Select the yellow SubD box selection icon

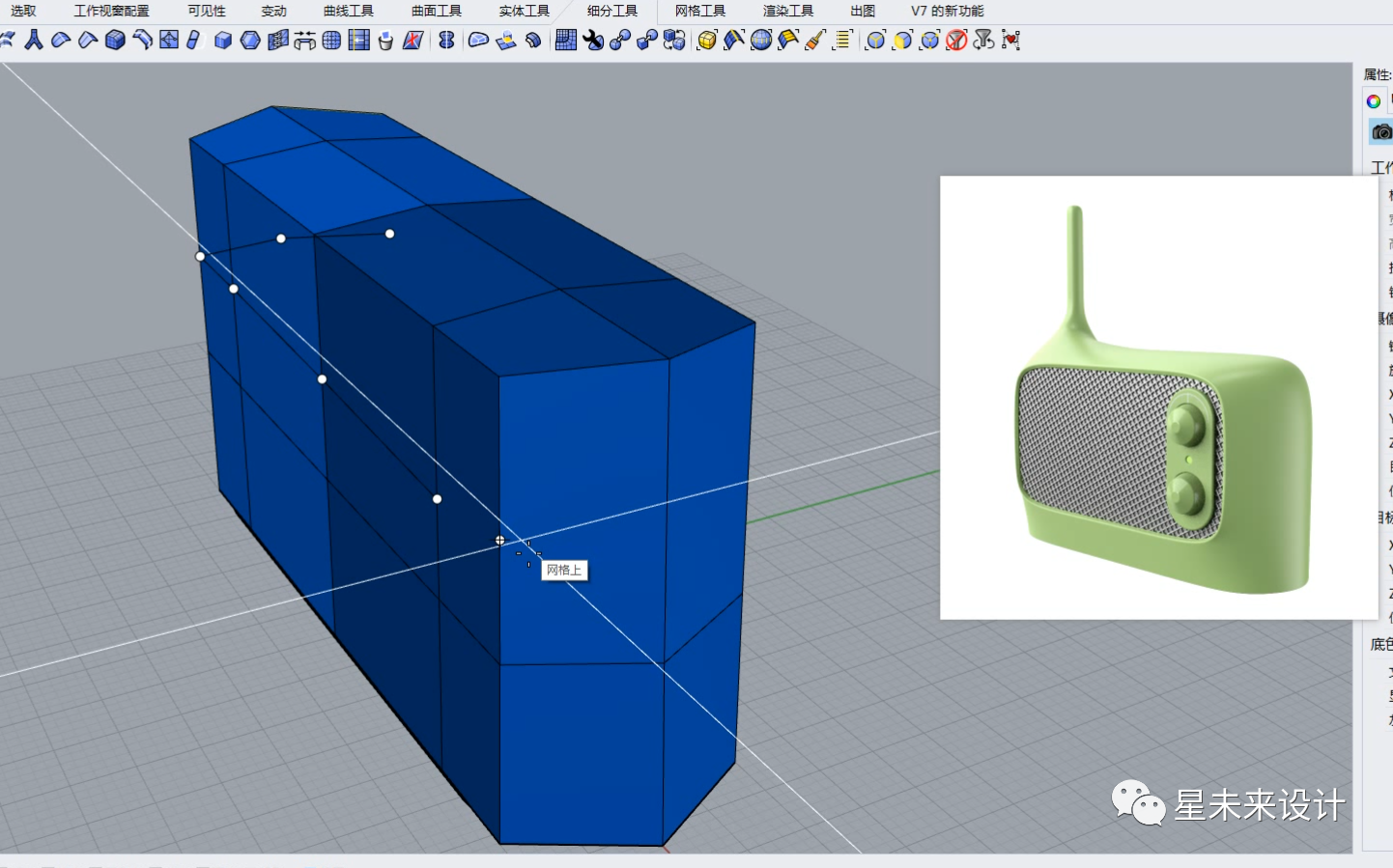tap(707, 40)
